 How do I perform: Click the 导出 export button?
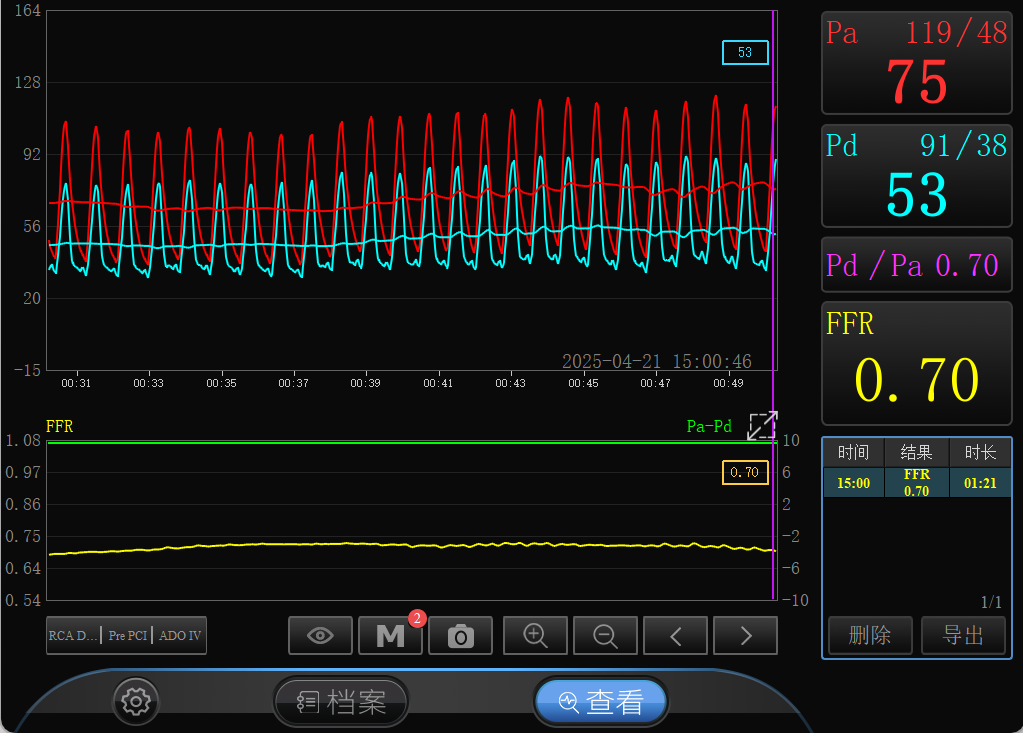point(963,635)
